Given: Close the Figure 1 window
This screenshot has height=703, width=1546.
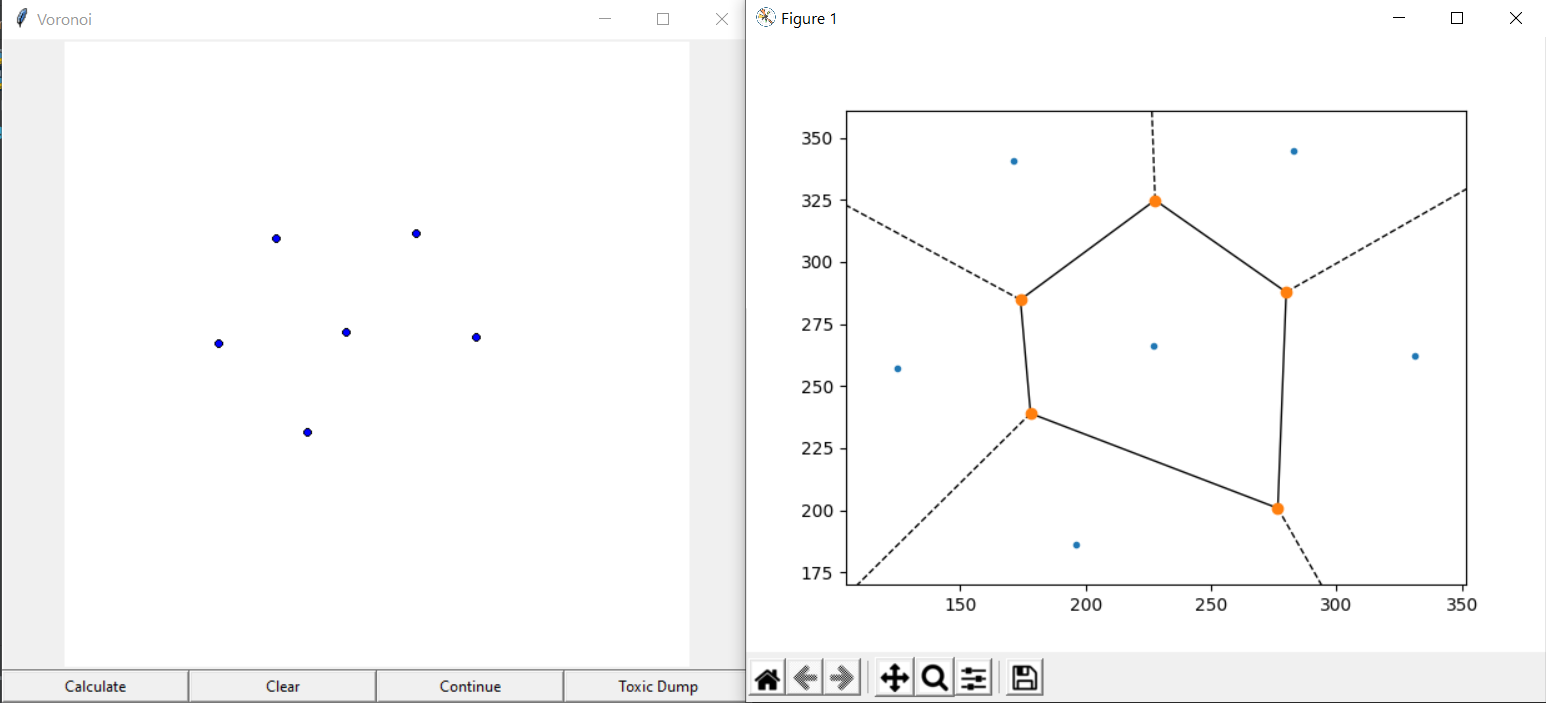Looking at the screenshot, I should 1516,18.
